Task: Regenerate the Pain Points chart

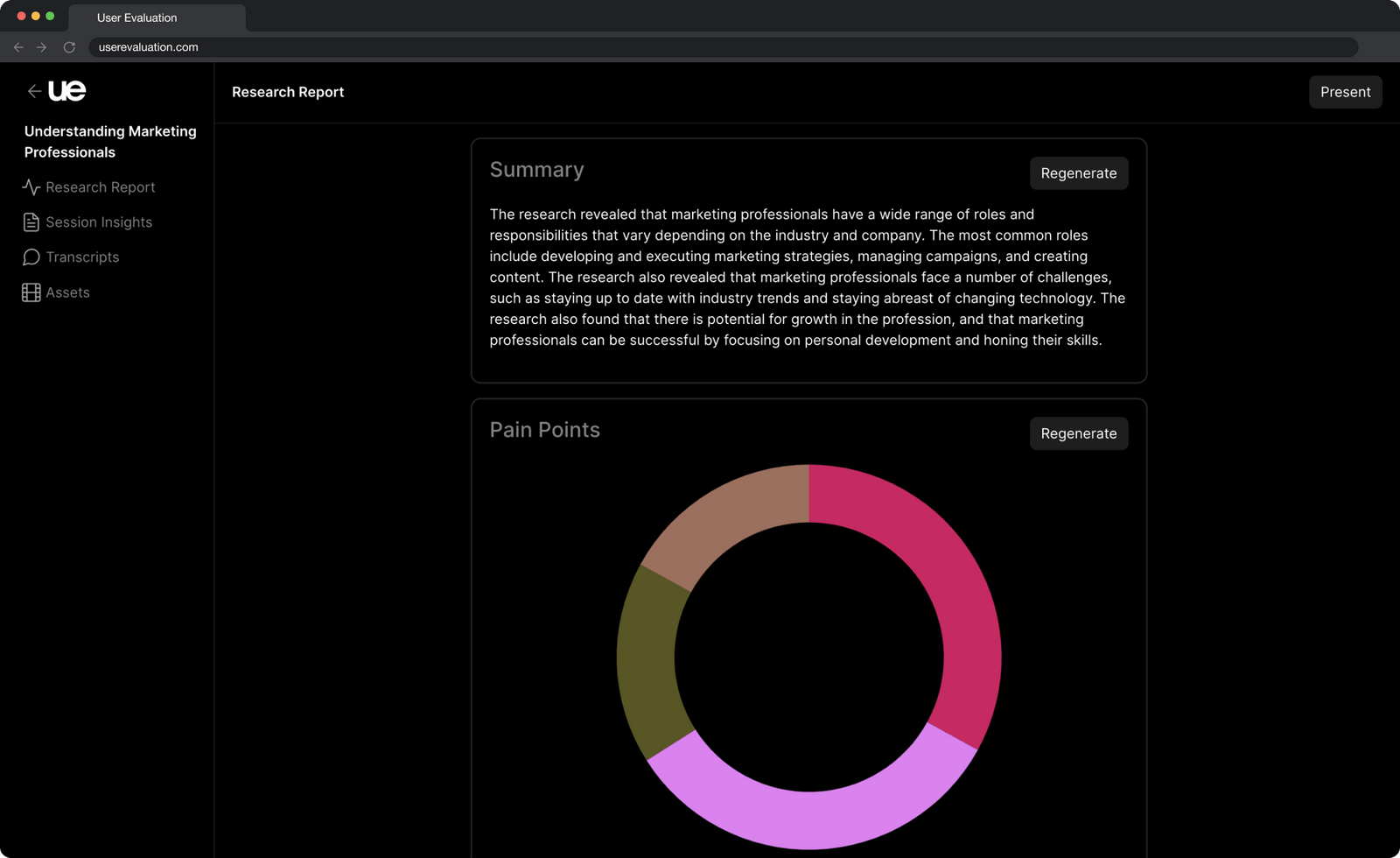Action: 1078,433
